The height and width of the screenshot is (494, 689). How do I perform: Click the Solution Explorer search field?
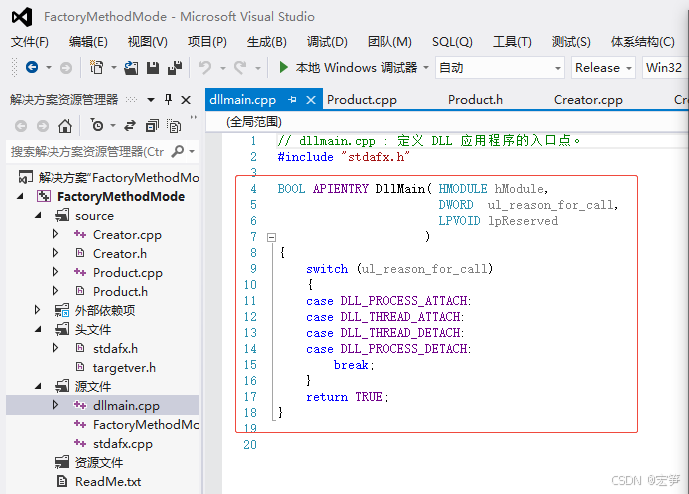tap(88, 152)
